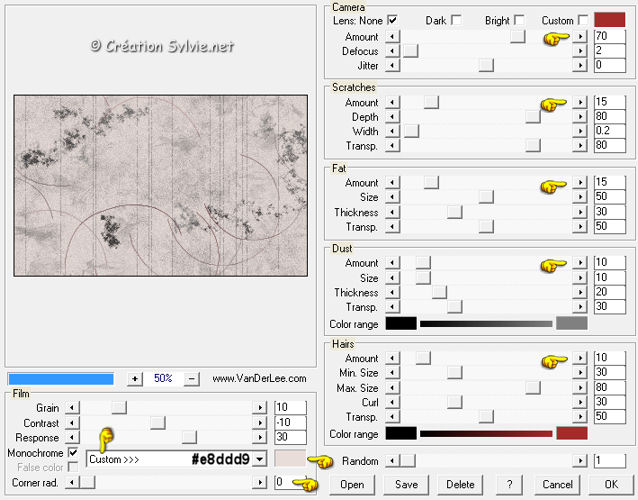Enable the Bright lens checkbox
Image resolution: width=638 pixels, height=500 pixels.
[518, 20]
